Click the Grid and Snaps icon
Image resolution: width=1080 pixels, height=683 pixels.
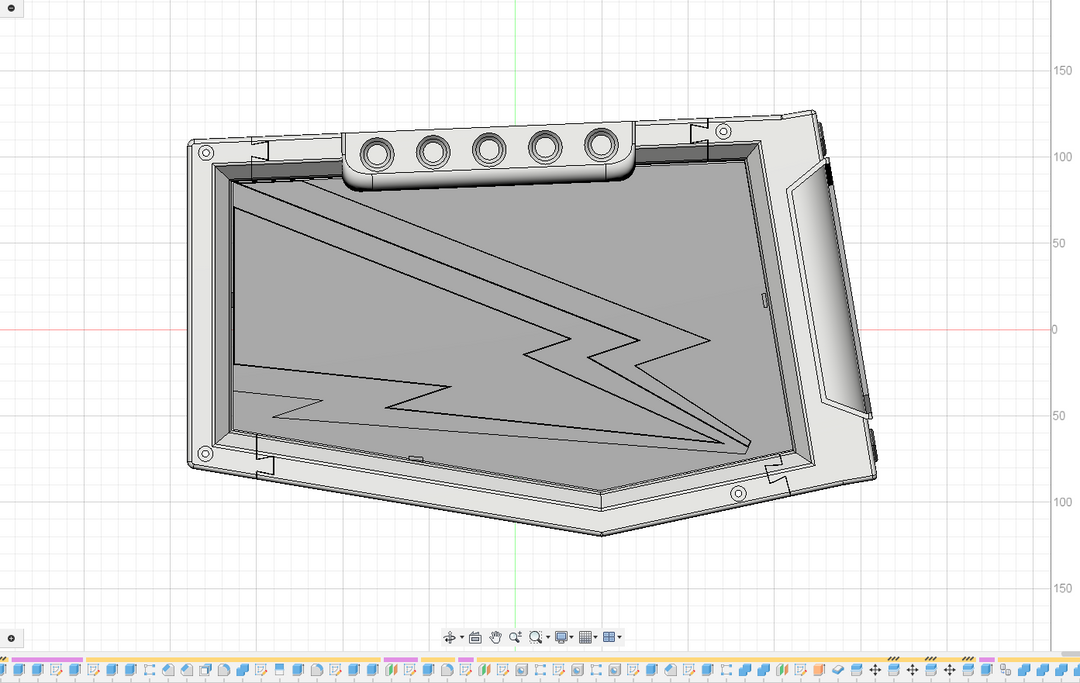584,637
